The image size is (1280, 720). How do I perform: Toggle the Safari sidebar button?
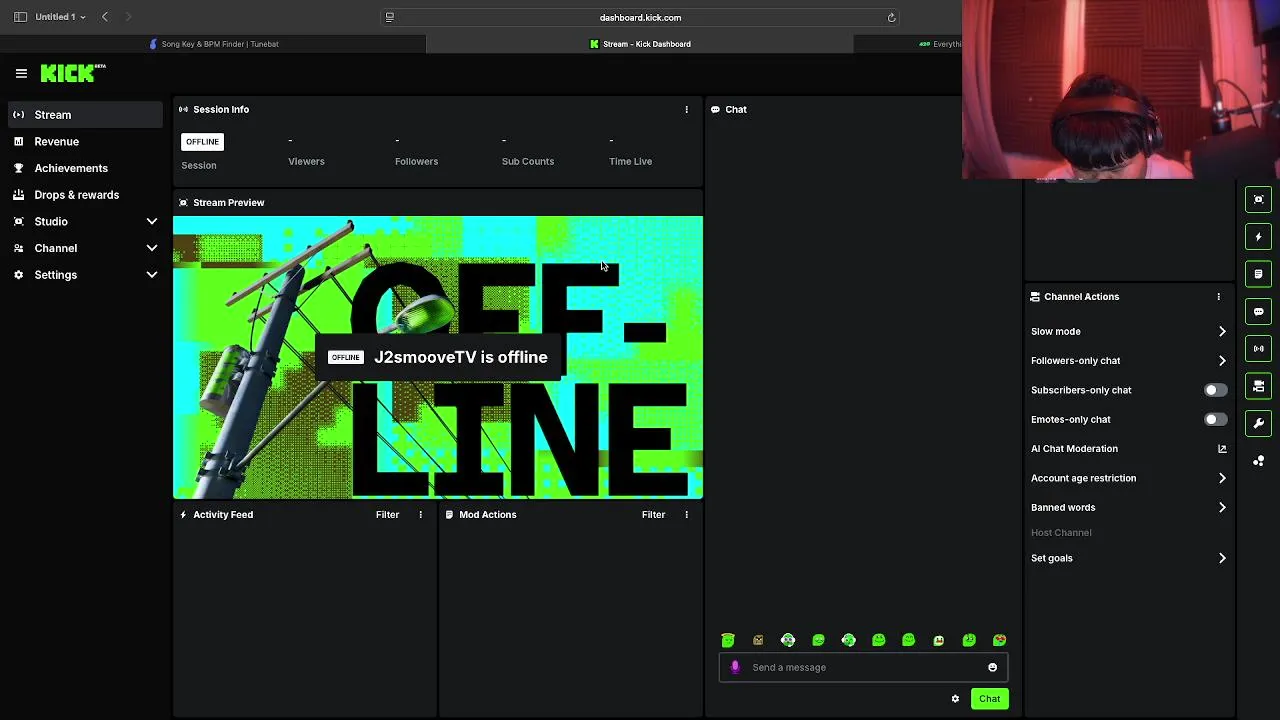[20, 17]
